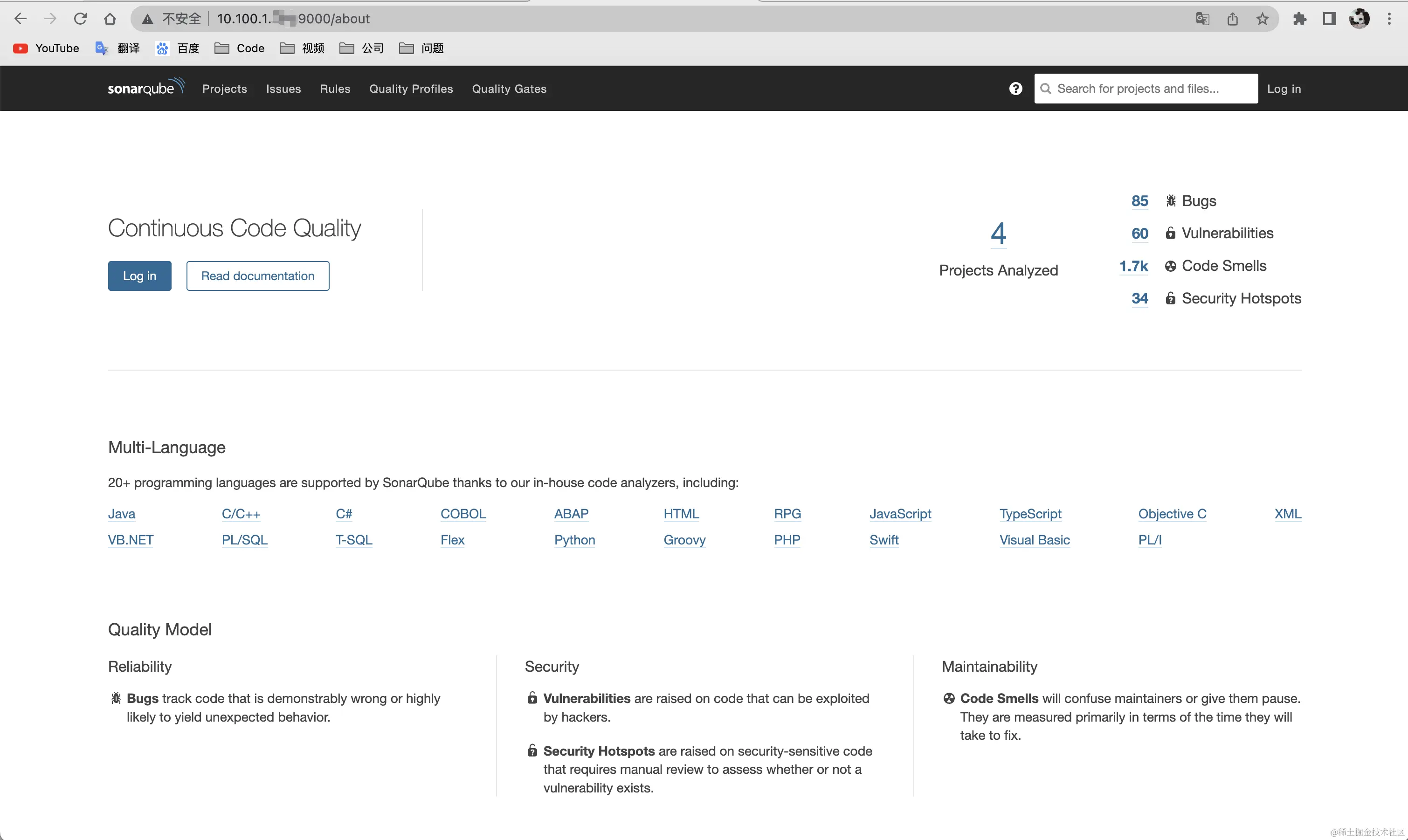Viewport: 1408px width, 840px height.
Task: Open the Rules navigation item
Action: point(335,89)
